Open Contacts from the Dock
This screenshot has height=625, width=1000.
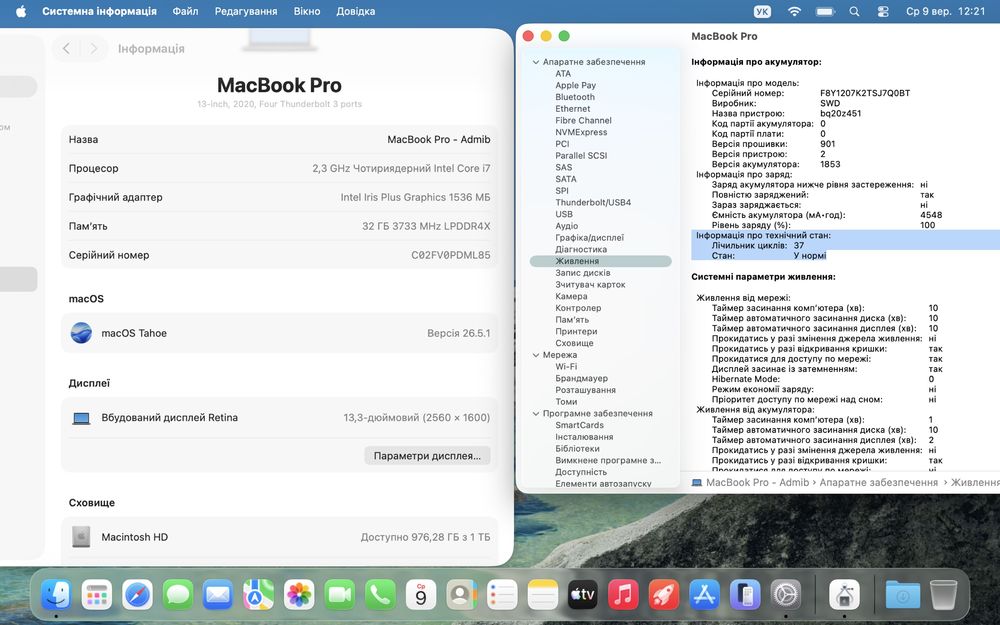(x=461, y=595)
